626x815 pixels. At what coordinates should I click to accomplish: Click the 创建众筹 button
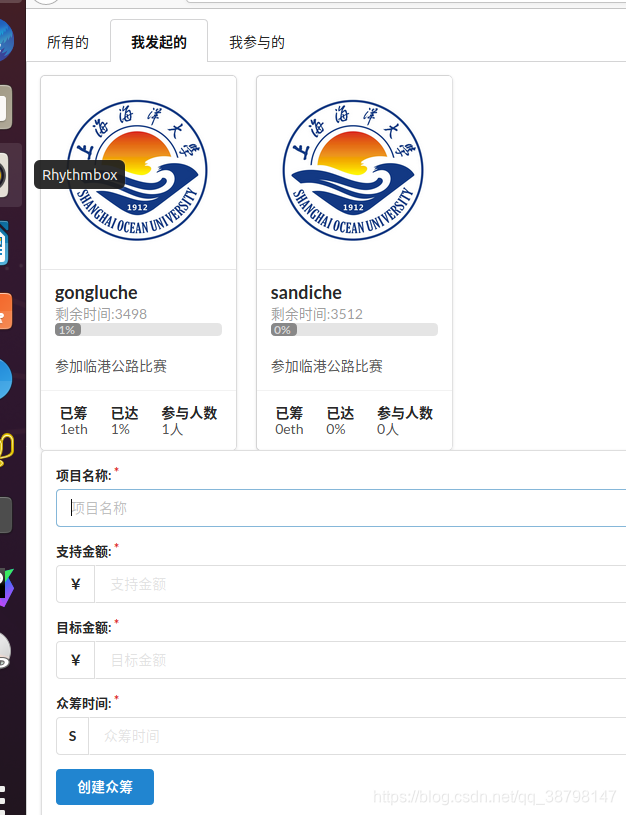pos(105,787)
